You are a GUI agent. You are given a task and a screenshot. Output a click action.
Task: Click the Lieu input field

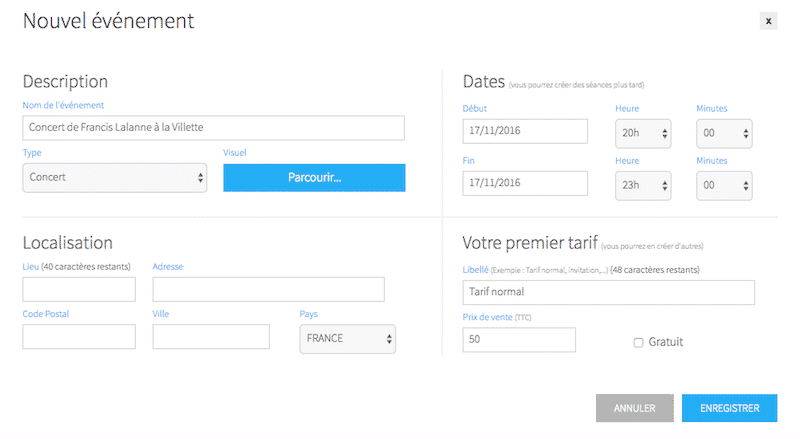pos(79,290)
